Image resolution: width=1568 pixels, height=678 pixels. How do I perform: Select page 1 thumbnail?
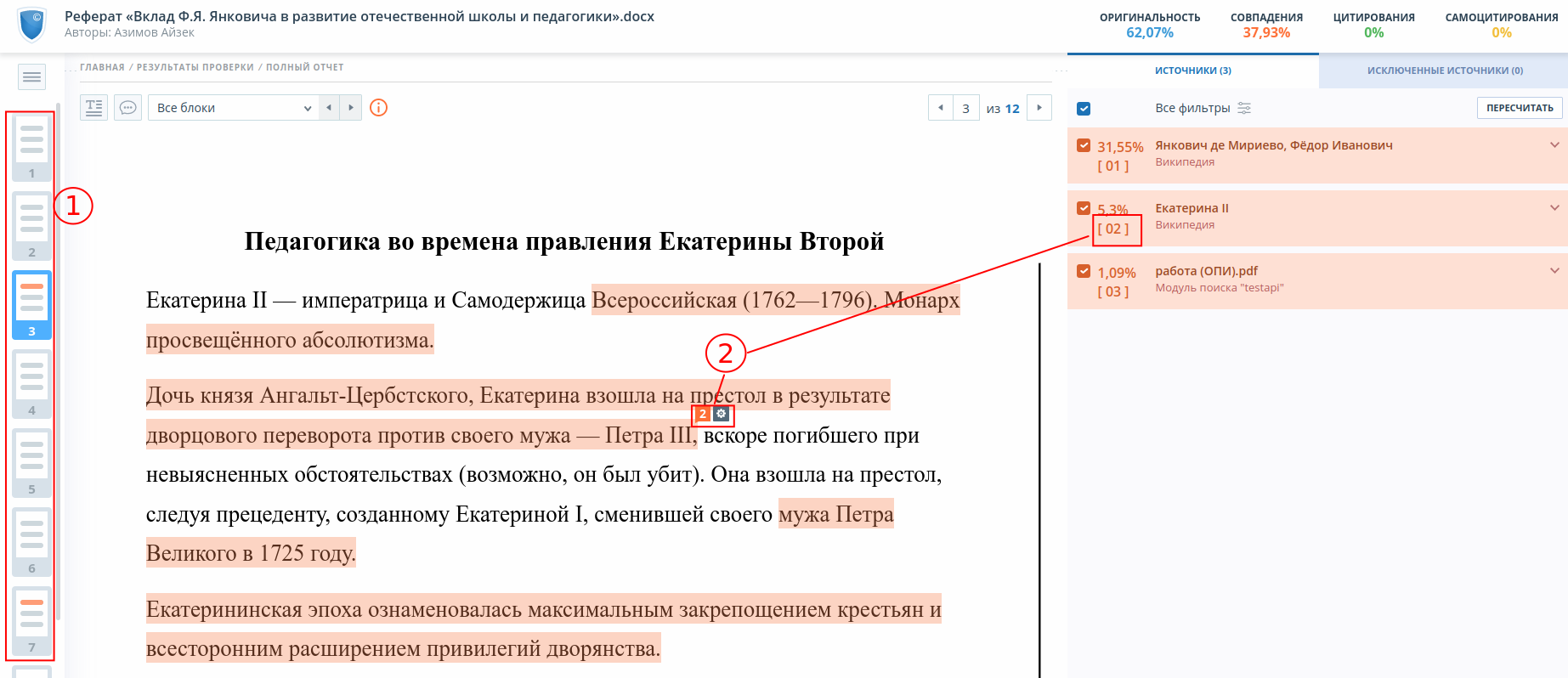click(31, 147)
